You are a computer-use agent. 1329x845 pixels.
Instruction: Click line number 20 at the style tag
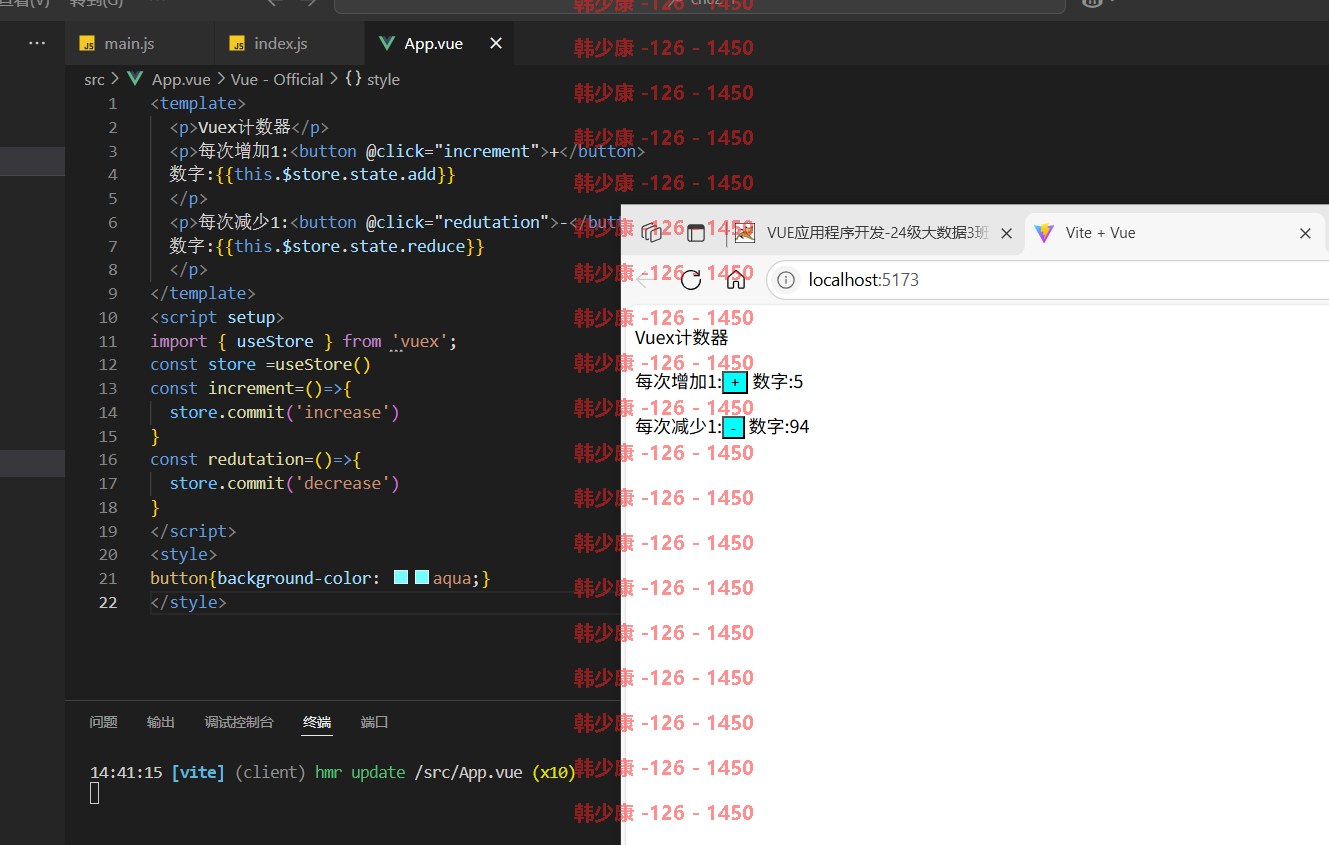point(108,554)
